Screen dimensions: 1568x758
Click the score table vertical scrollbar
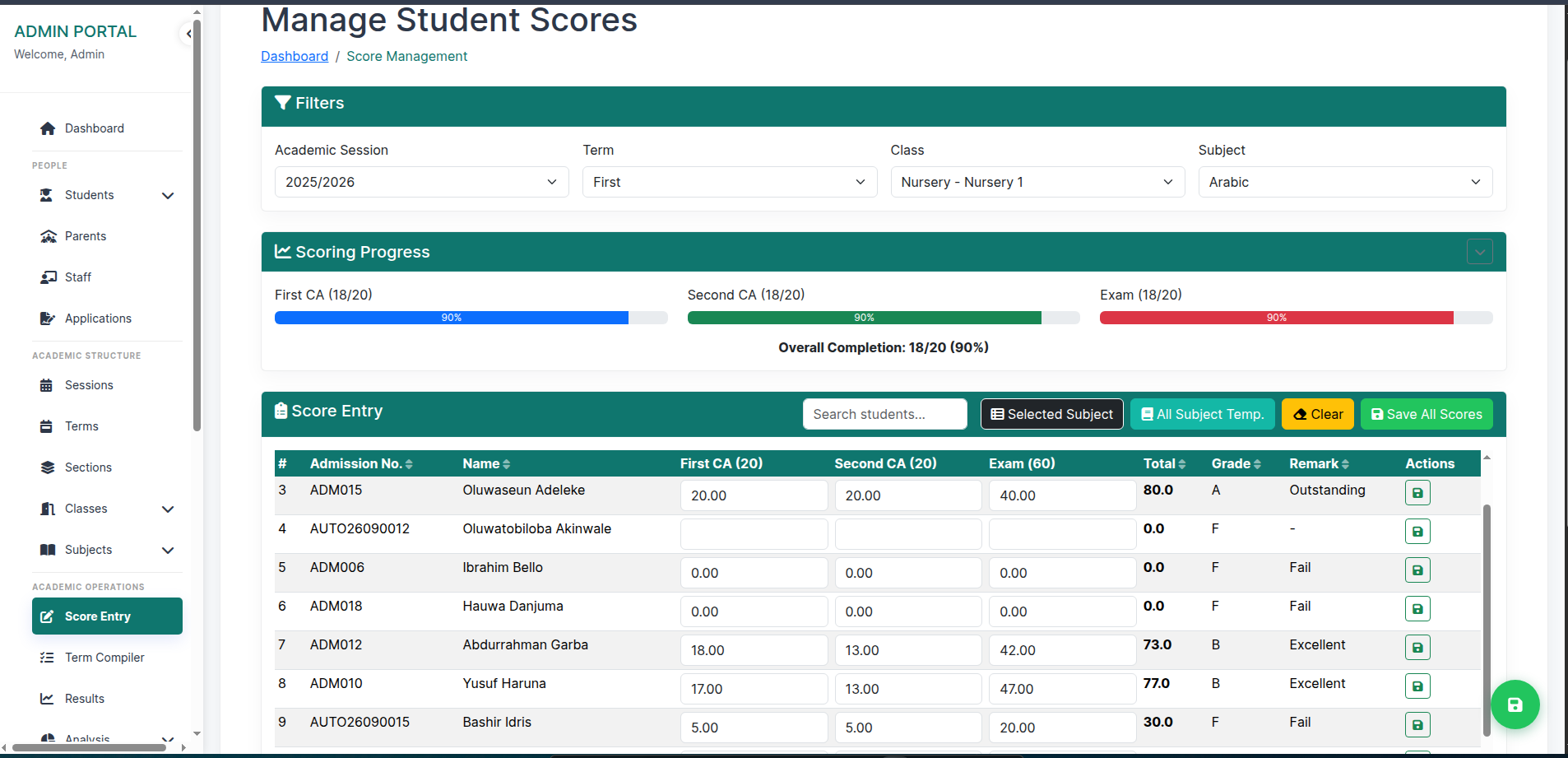click(1487, 620)
